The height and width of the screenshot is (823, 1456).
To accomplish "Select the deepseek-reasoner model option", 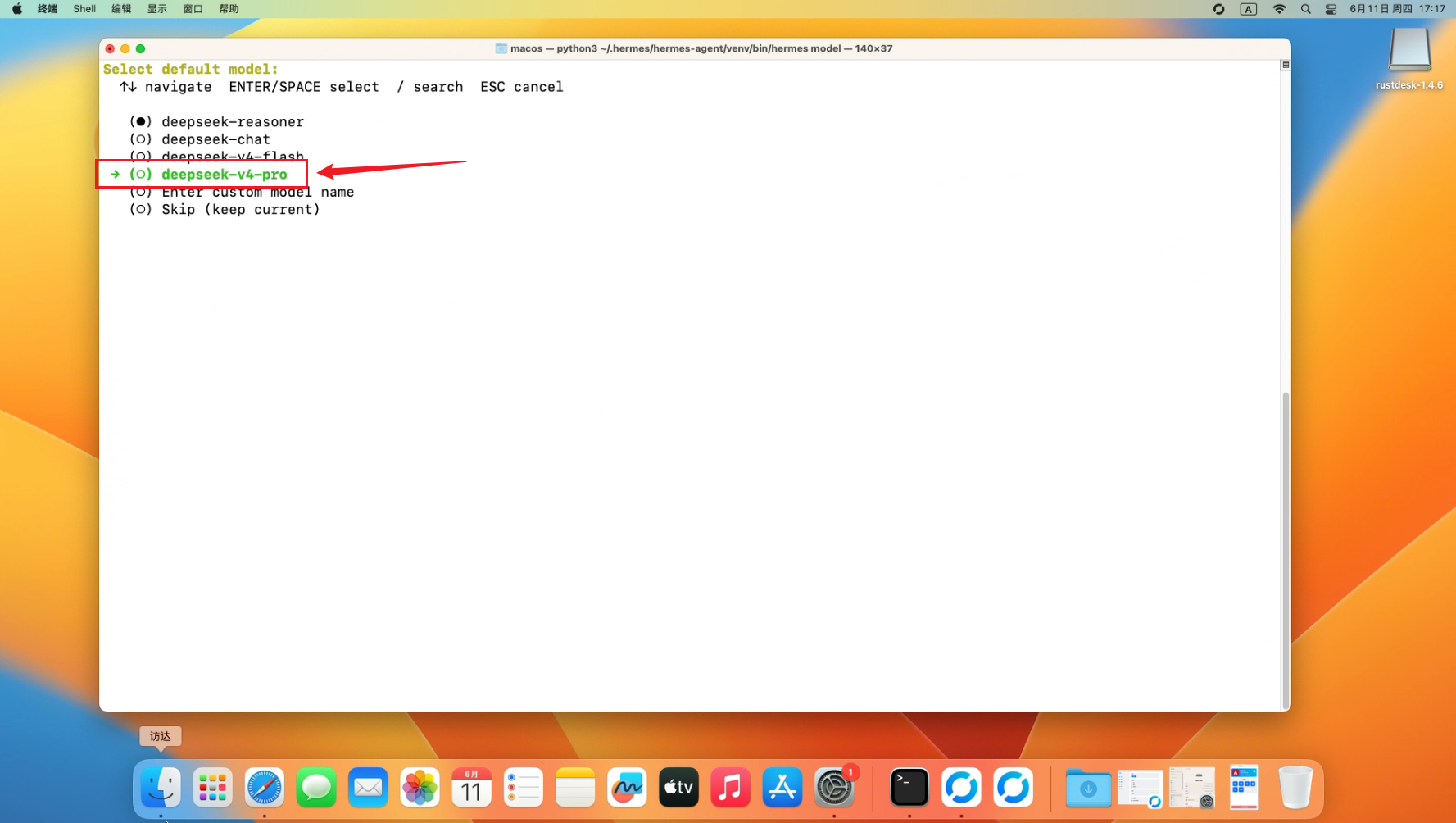I will 216,121.
